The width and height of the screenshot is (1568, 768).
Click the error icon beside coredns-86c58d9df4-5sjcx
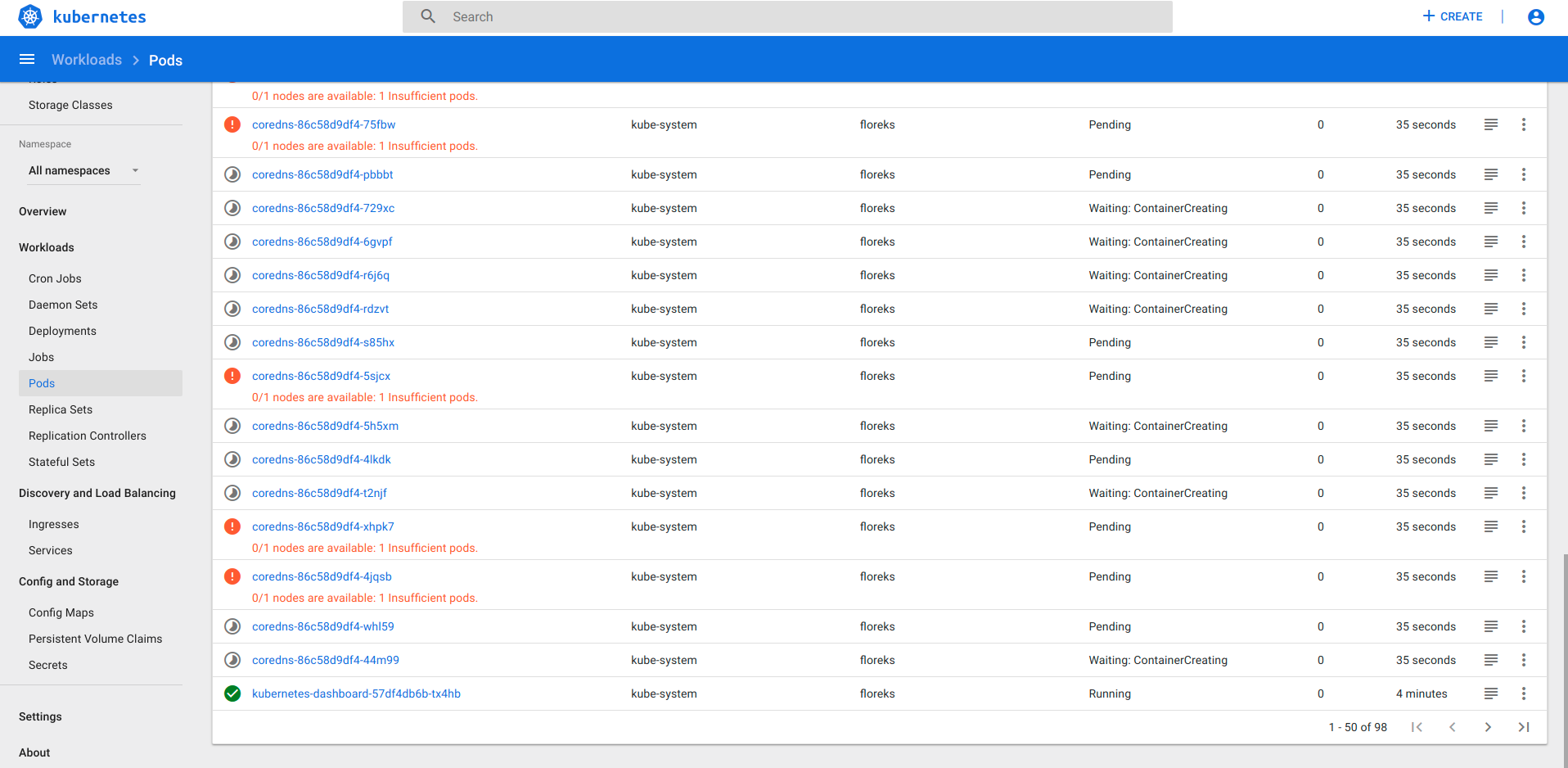[232, 376]
